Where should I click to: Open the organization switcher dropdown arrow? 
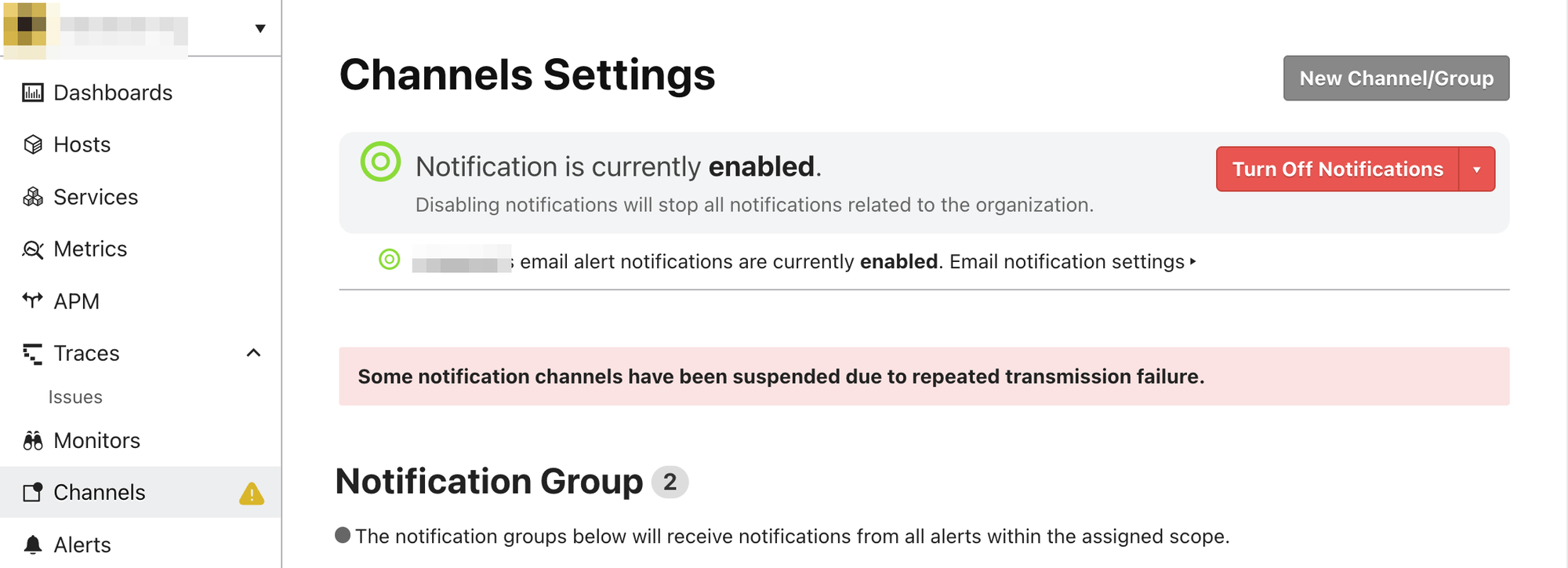click(260, 29)
